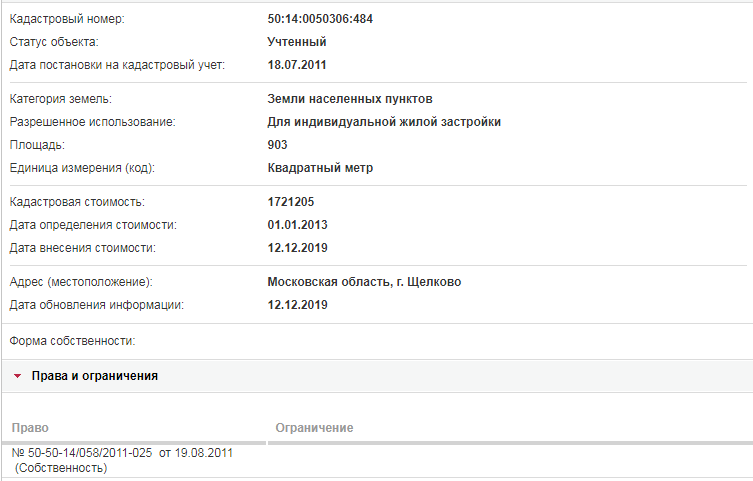The height and width of the screenshot is (481, 753).
Task: Click the Собственность text entry
Action: tap(61, 468)
